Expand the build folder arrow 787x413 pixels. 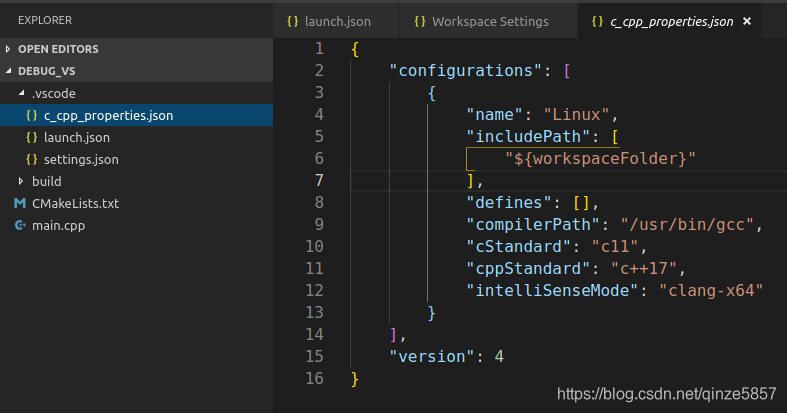pyautogui.click(x=21, y=181)
